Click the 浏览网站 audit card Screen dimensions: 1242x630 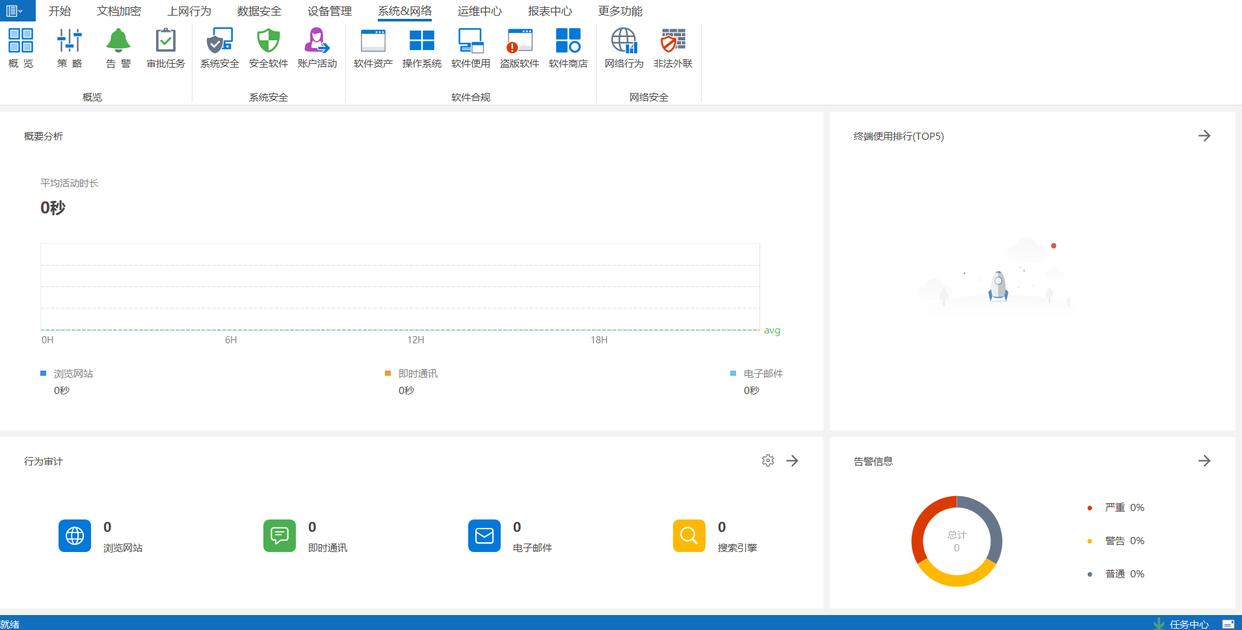(x=75, y=536)
